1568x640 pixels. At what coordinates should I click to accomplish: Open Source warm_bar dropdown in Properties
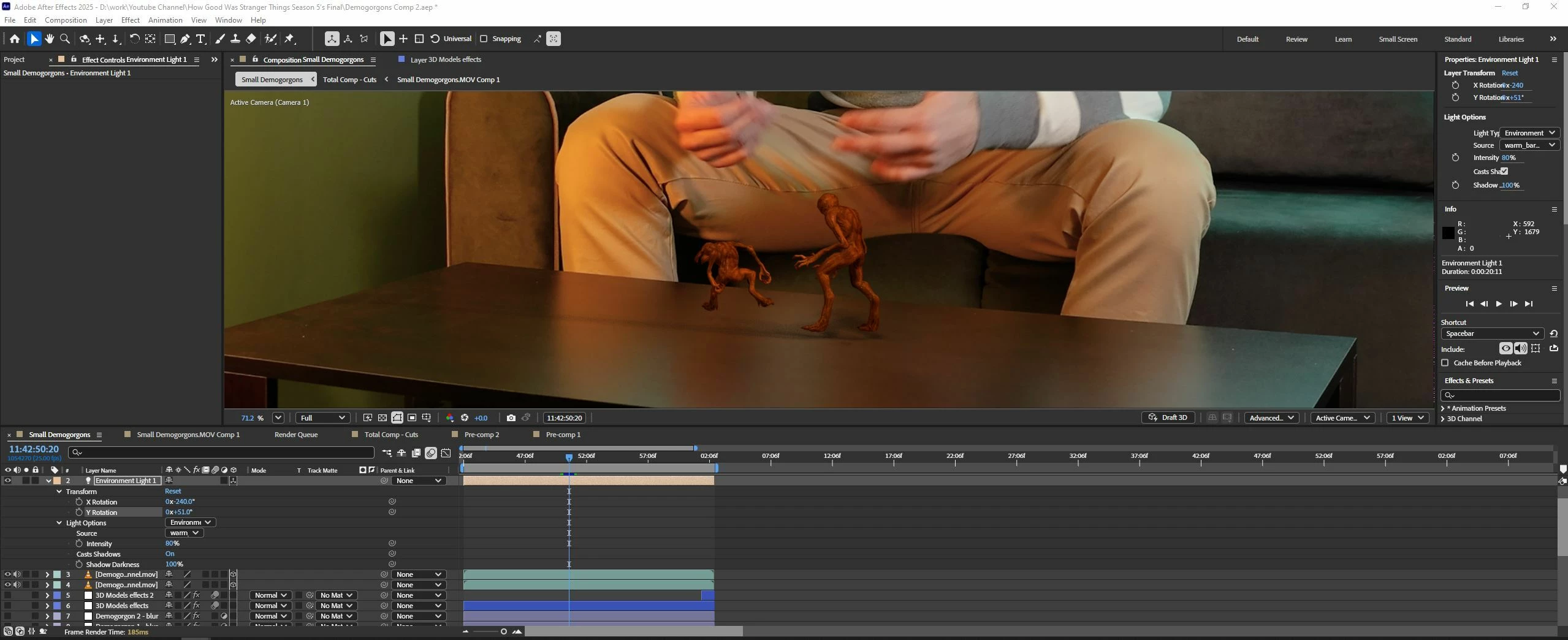coord(1529,145)
